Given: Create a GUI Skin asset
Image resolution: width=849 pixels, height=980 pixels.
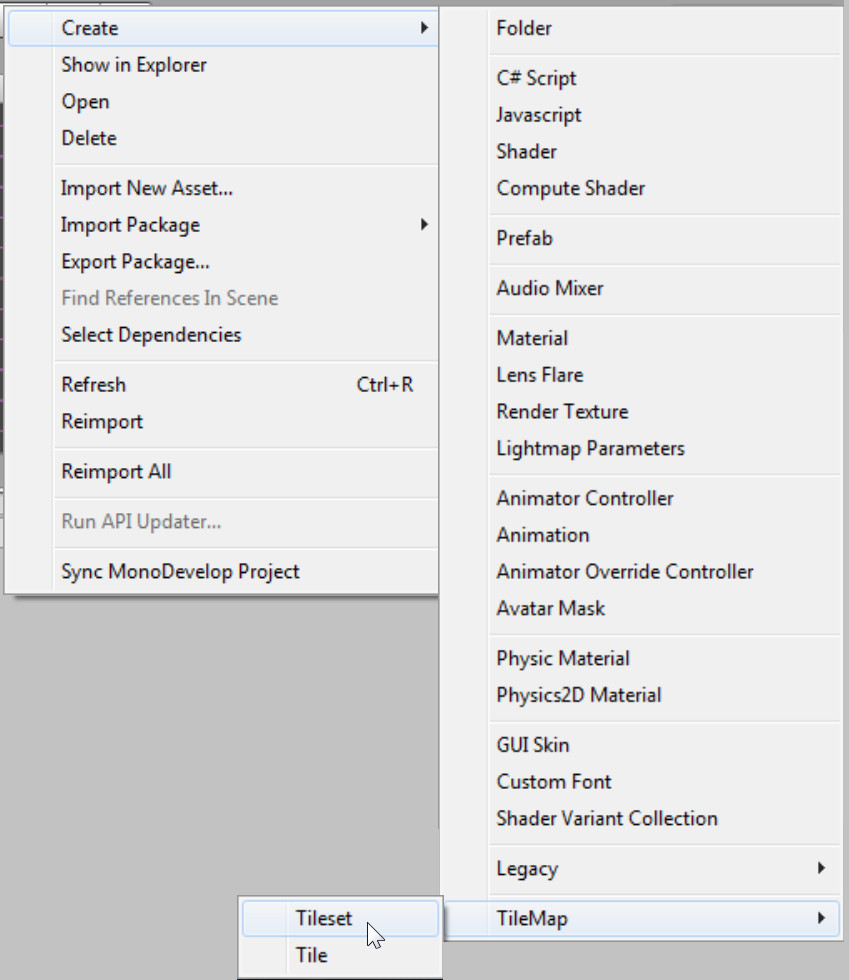Looking at the screenshot, I should coord(641,745).
